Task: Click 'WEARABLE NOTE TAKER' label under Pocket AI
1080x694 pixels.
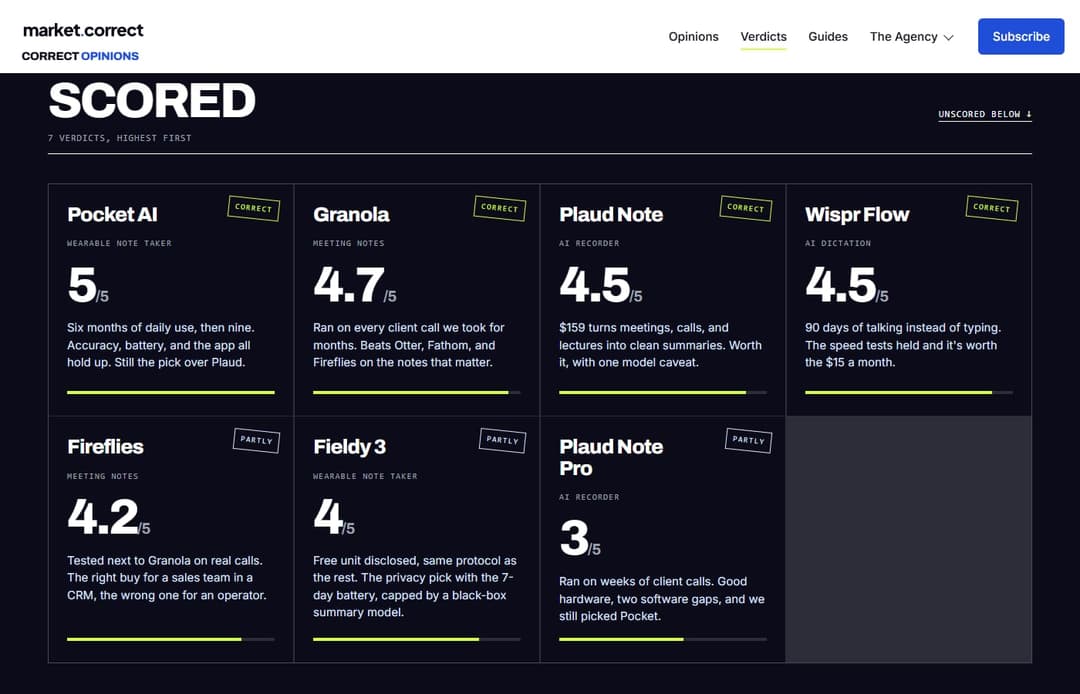Action: (x=119, y=243)
